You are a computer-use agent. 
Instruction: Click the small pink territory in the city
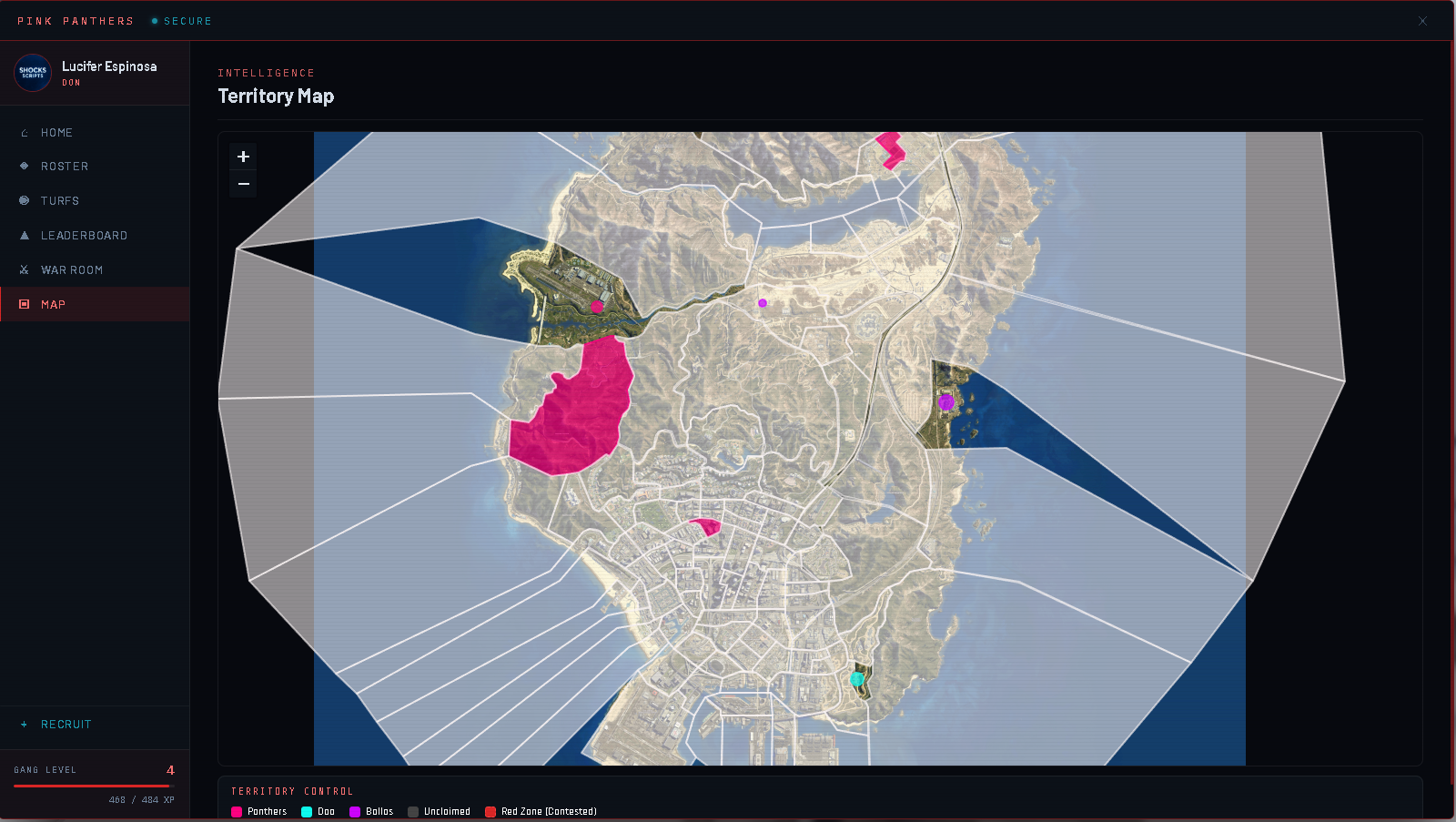[708, 525]
